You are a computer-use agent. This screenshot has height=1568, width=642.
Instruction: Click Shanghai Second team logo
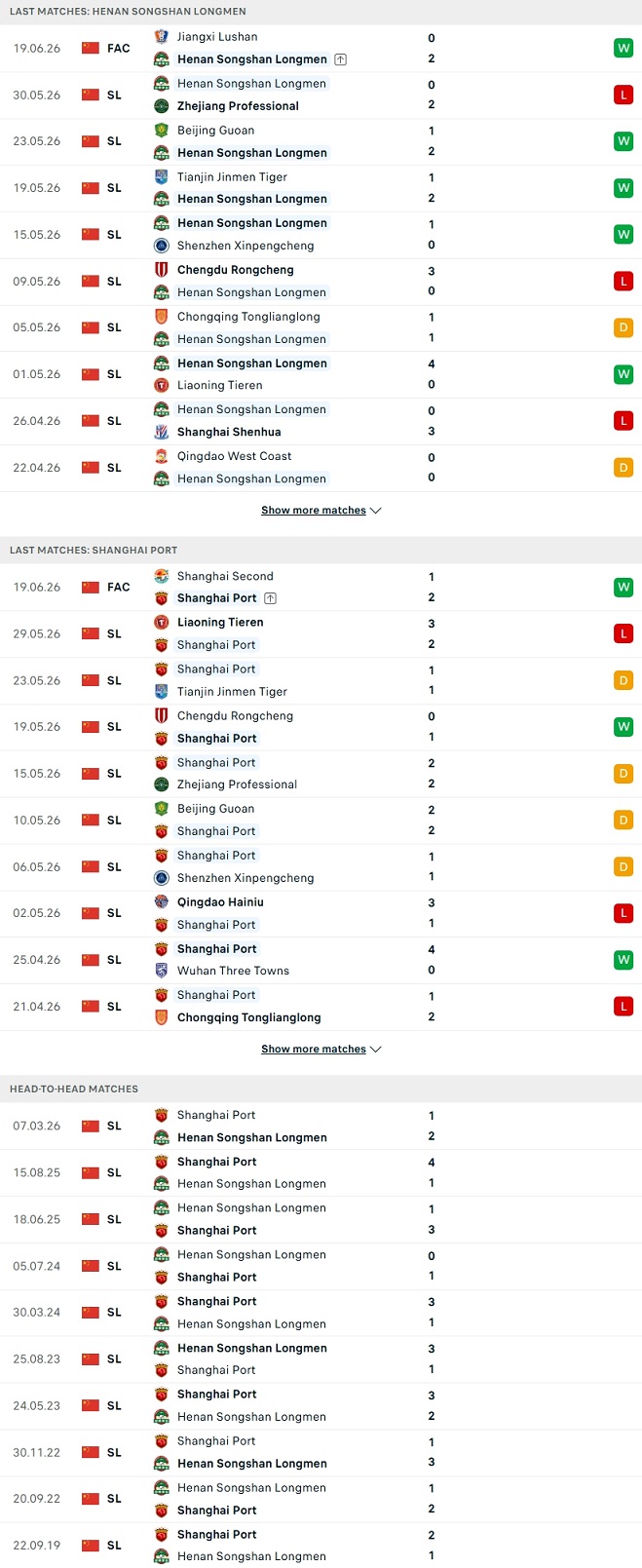162,576
